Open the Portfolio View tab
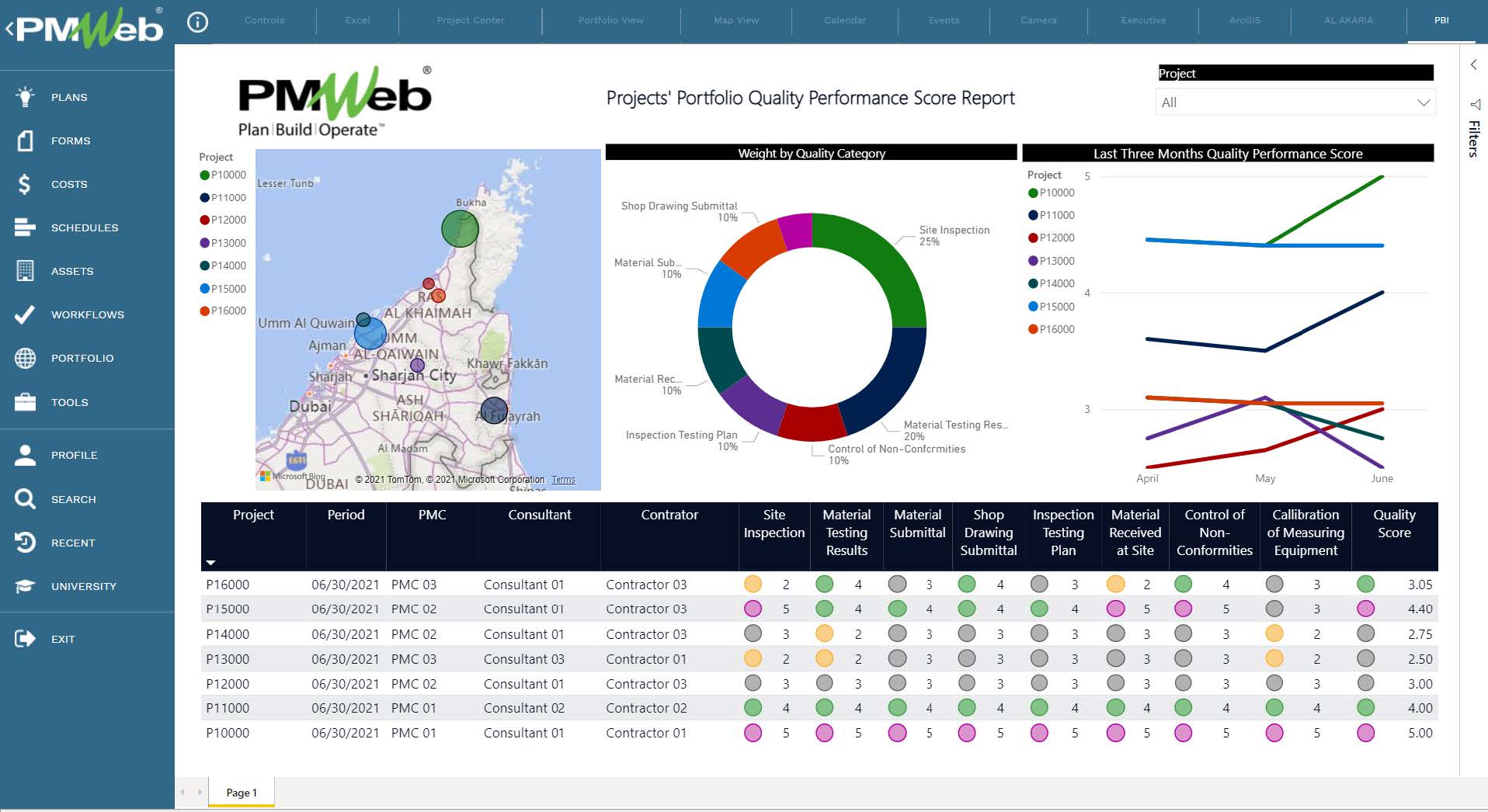Viewport: 1488px width, 812px height. (611, 20)
